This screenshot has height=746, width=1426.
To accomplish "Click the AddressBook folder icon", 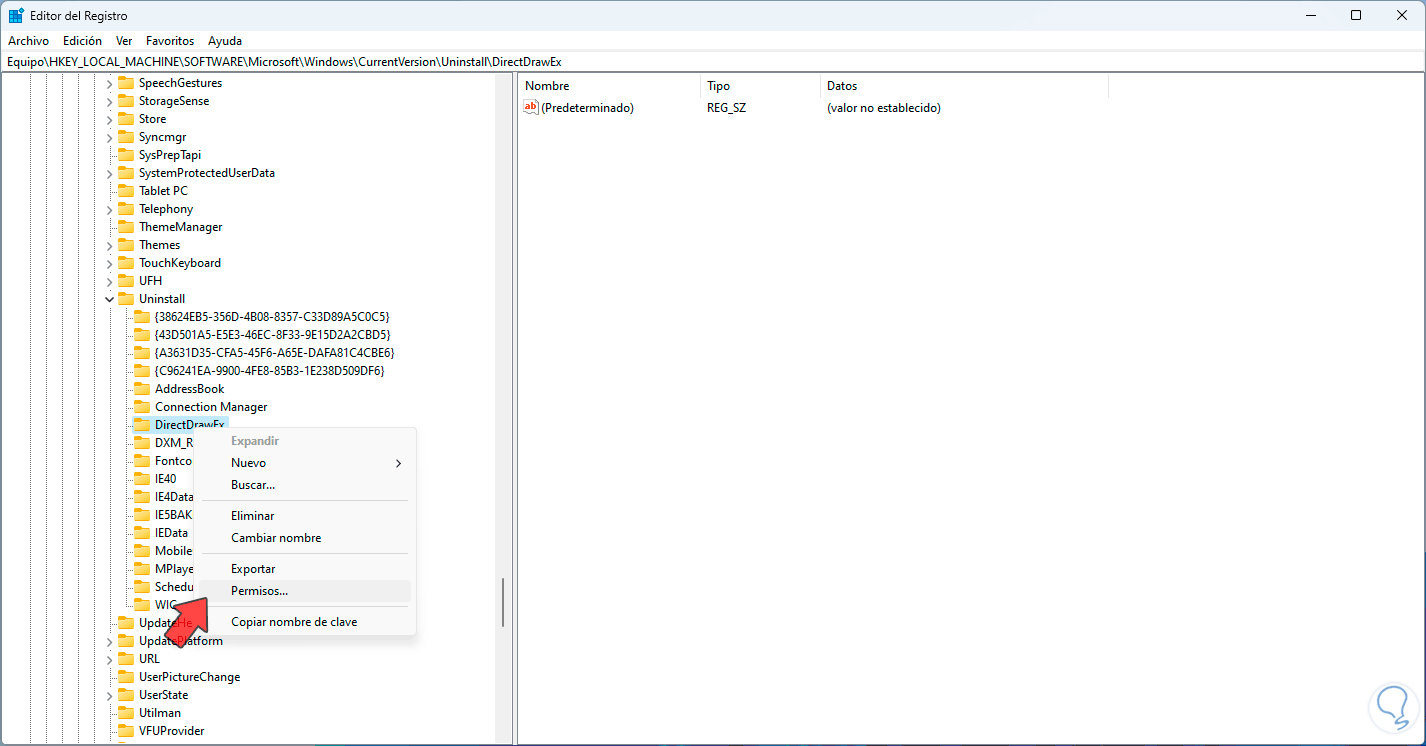I will click(142, 389).
